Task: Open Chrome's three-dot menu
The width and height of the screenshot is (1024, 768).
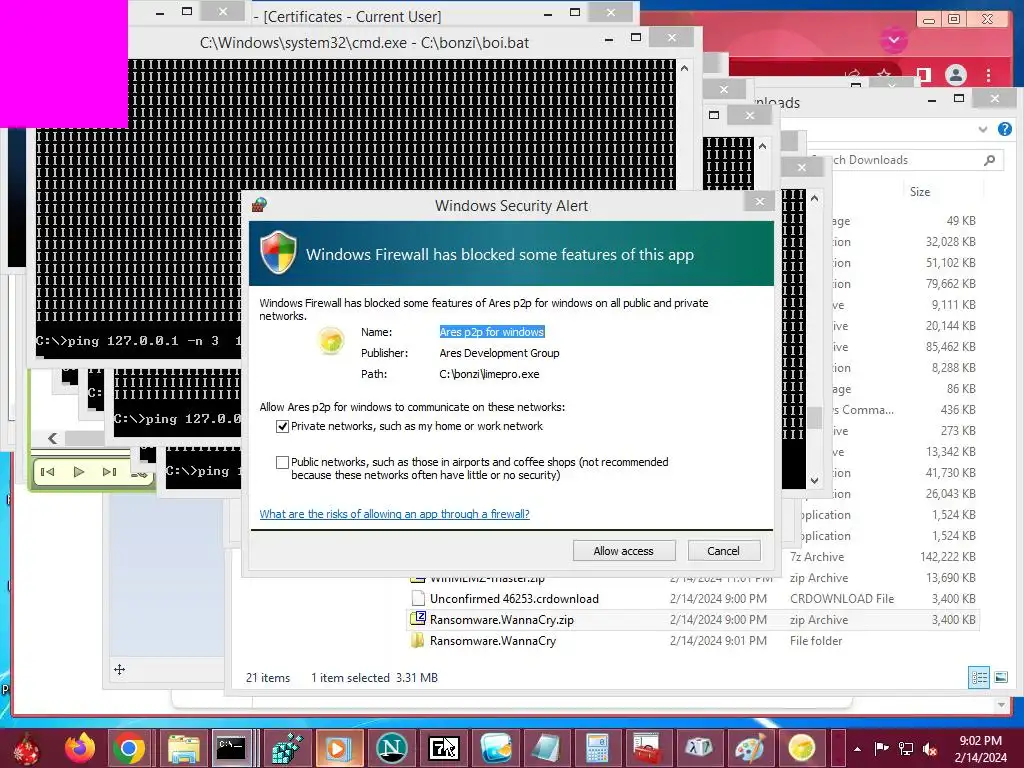Action: click(x=989, y=75)
